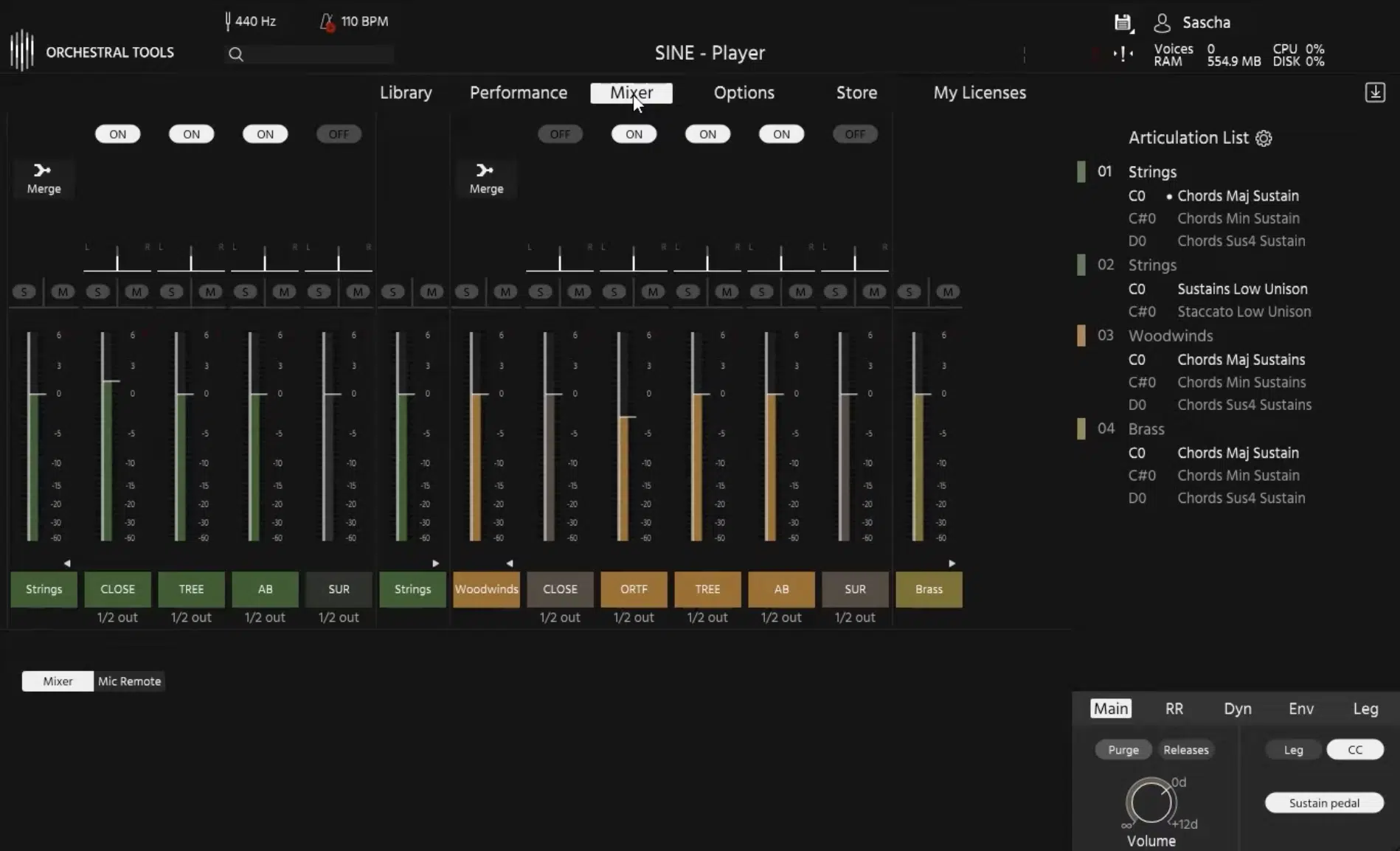Mute the Brass channel

point(948,292)
